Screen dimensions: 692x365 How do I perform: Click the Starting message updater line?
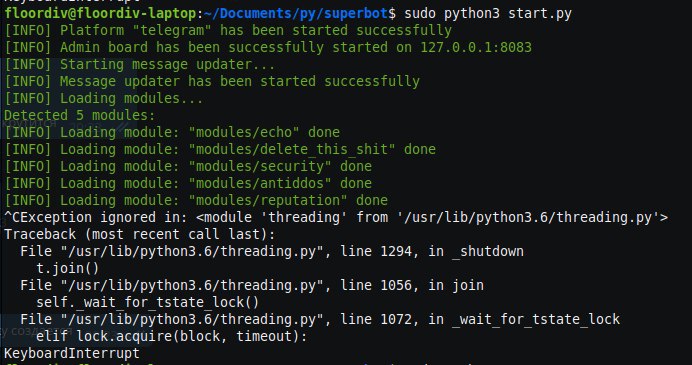pyautogui.click(x=140, y=64)
